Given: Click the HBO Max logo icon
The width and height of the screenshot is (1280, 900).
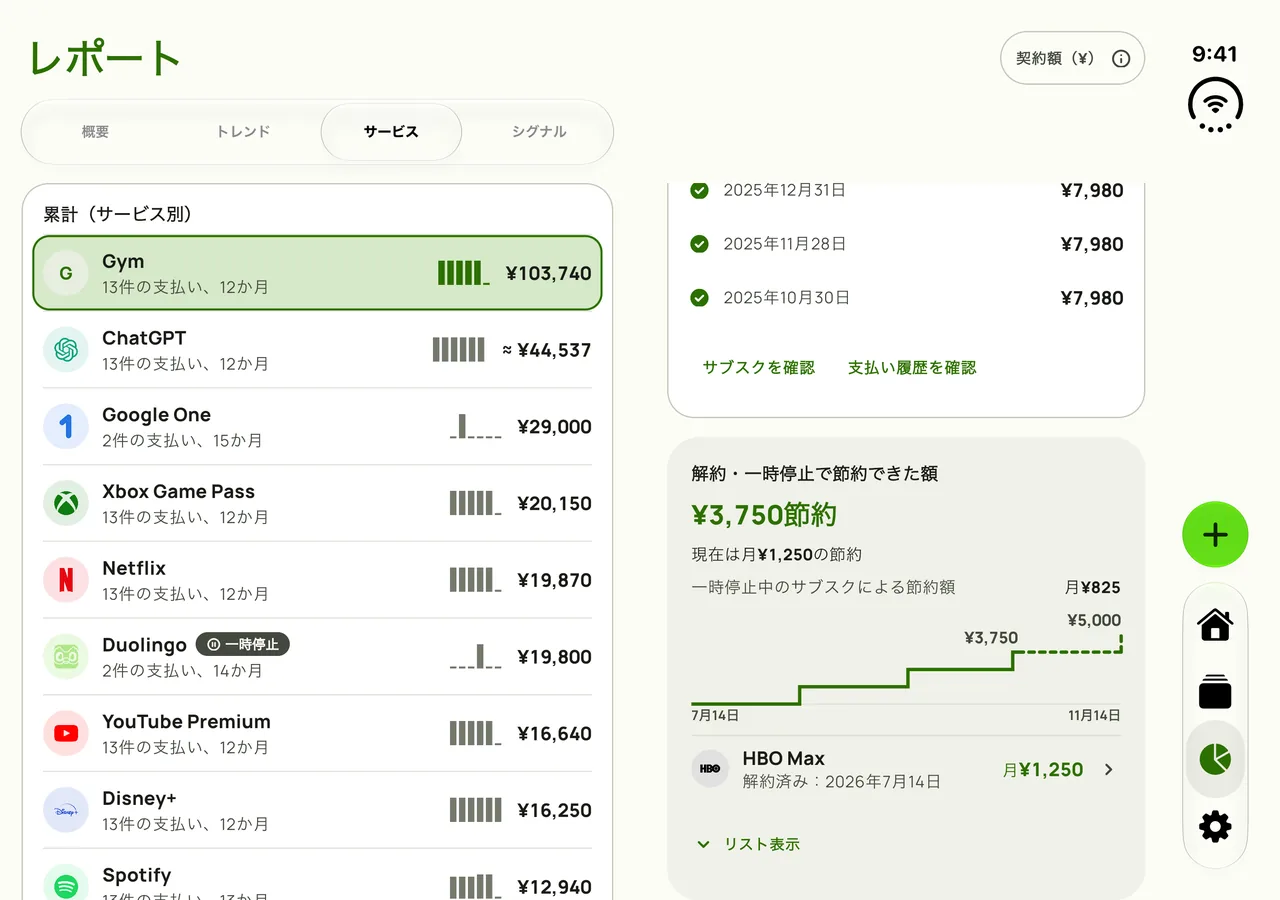Looking at the screenshot, I should [x=710, y=769].
